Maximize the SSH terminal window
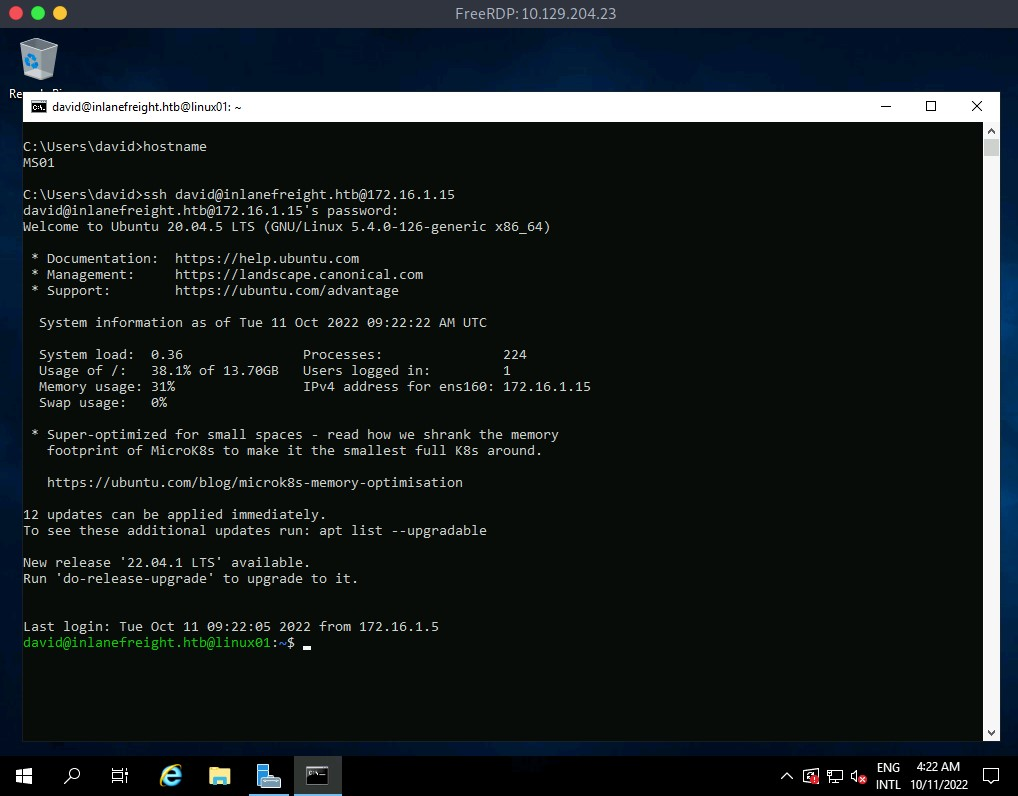The image size is (1018, 796). [x=931, y=106]
